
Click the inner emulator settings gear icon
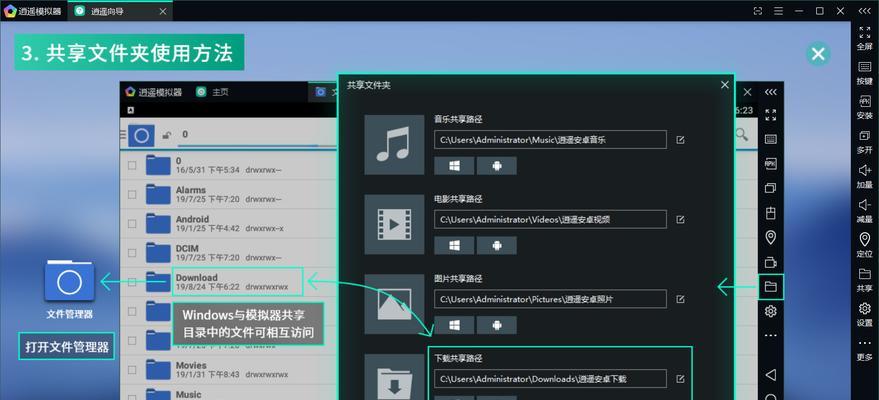[x=771, y=311]
